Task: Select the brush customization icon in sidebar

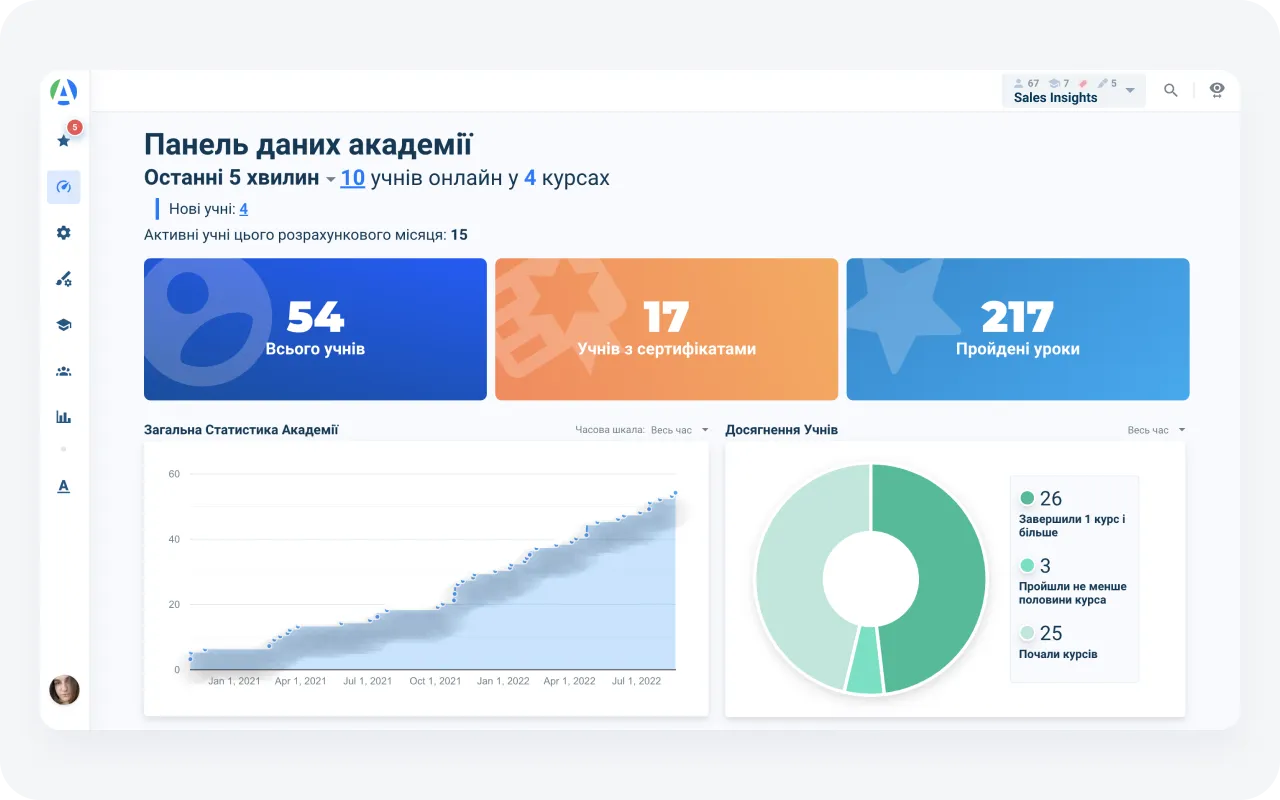Action: (x=63, y=279)
